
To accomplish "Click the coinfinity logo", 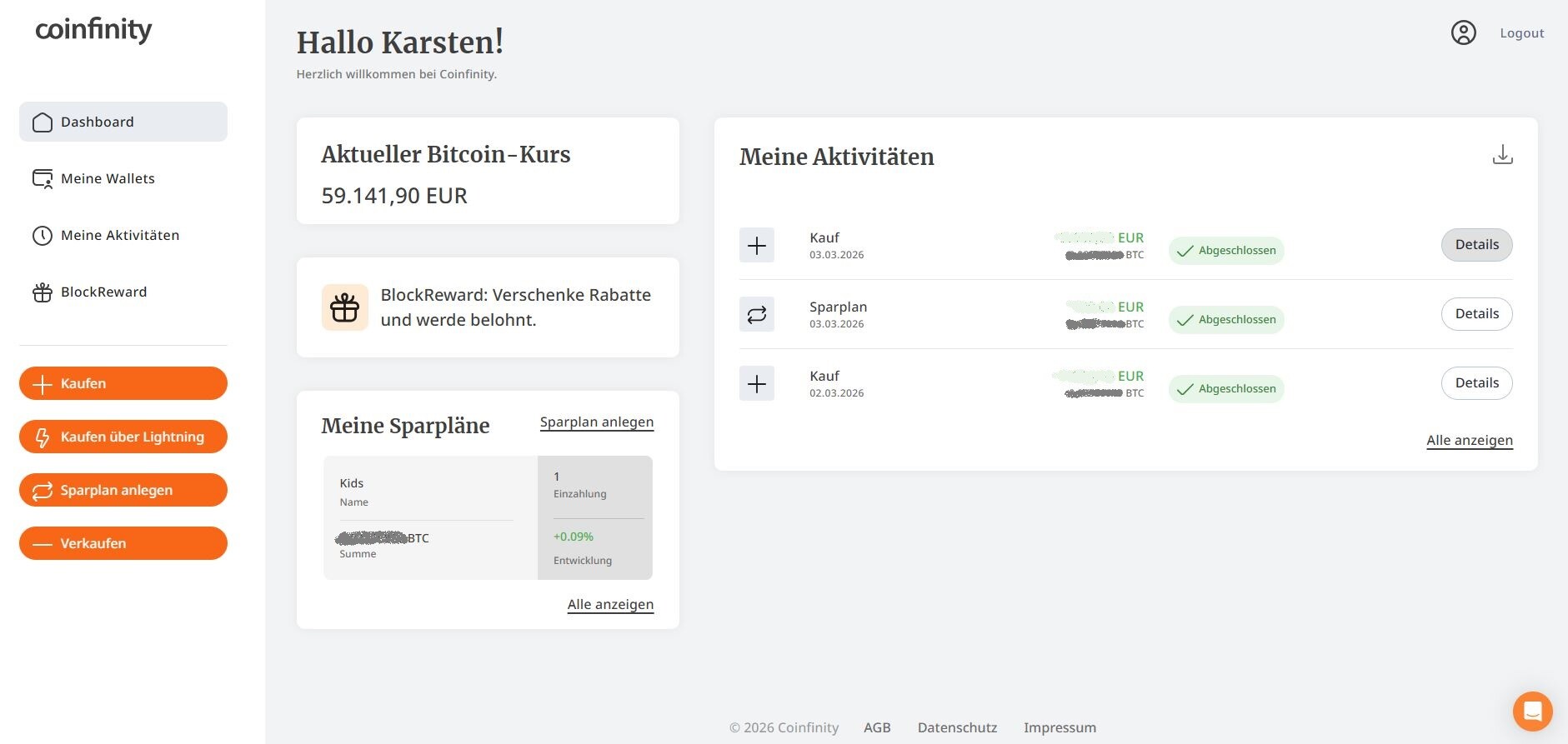I will click(93, 30).
